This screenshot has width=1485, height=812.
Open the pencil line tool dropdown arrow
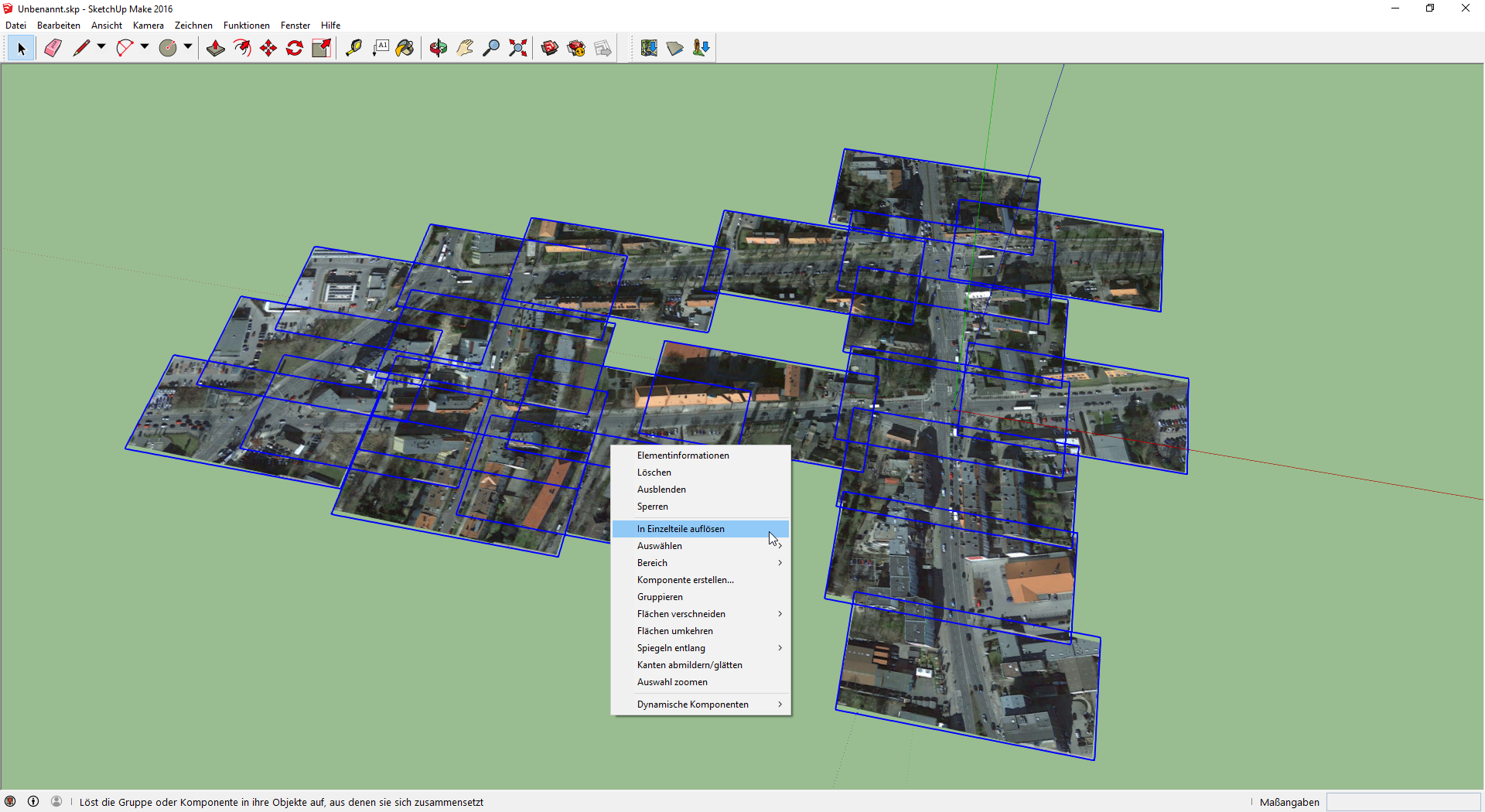[x=101, y=47]
